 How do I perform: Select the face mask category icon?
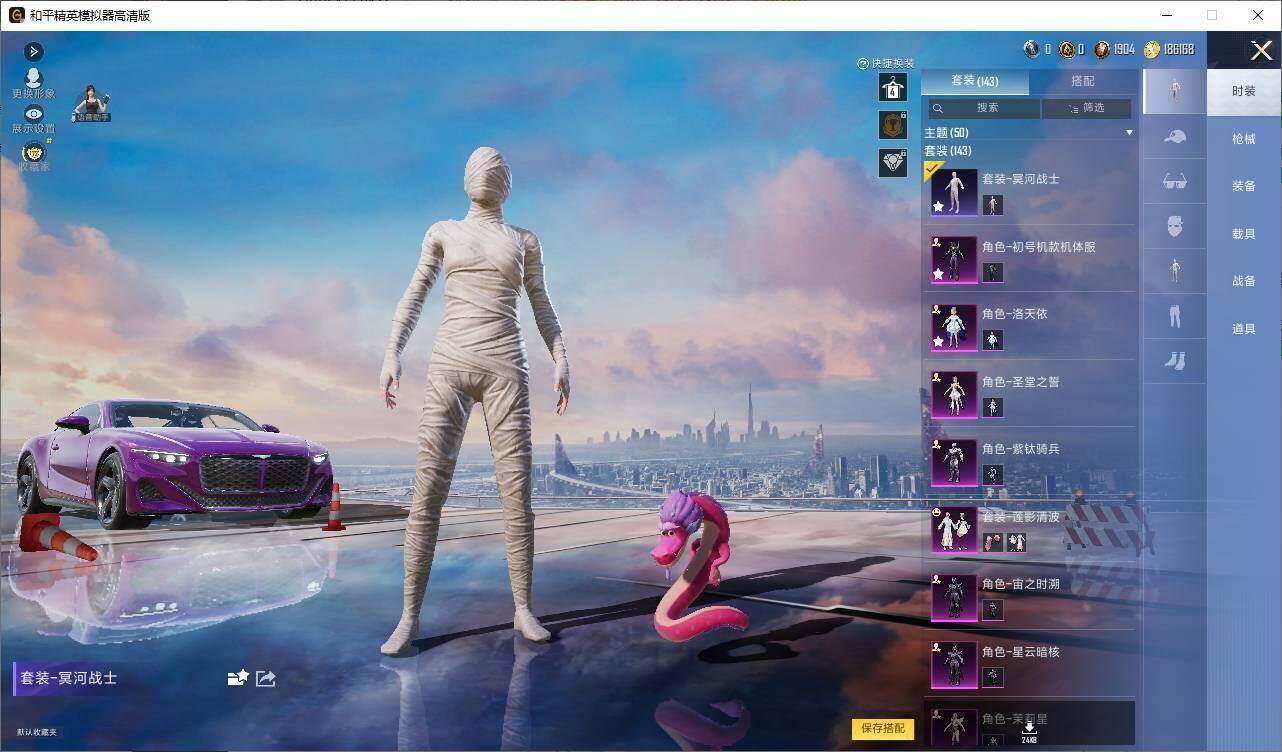[x=1175, y=226]
